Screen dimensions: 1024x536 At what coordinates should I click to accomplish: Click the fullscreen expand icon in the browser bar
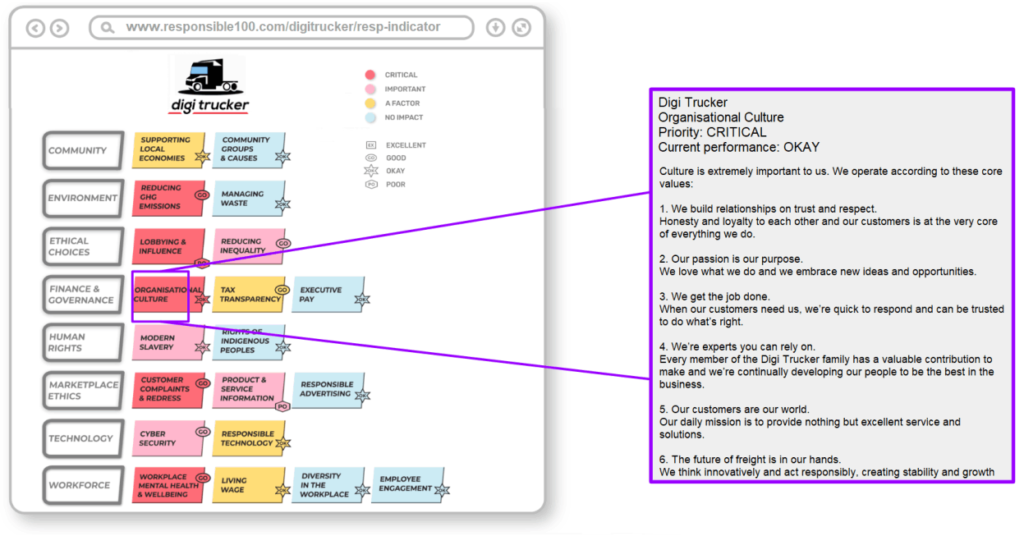click(x=521, y=27)
